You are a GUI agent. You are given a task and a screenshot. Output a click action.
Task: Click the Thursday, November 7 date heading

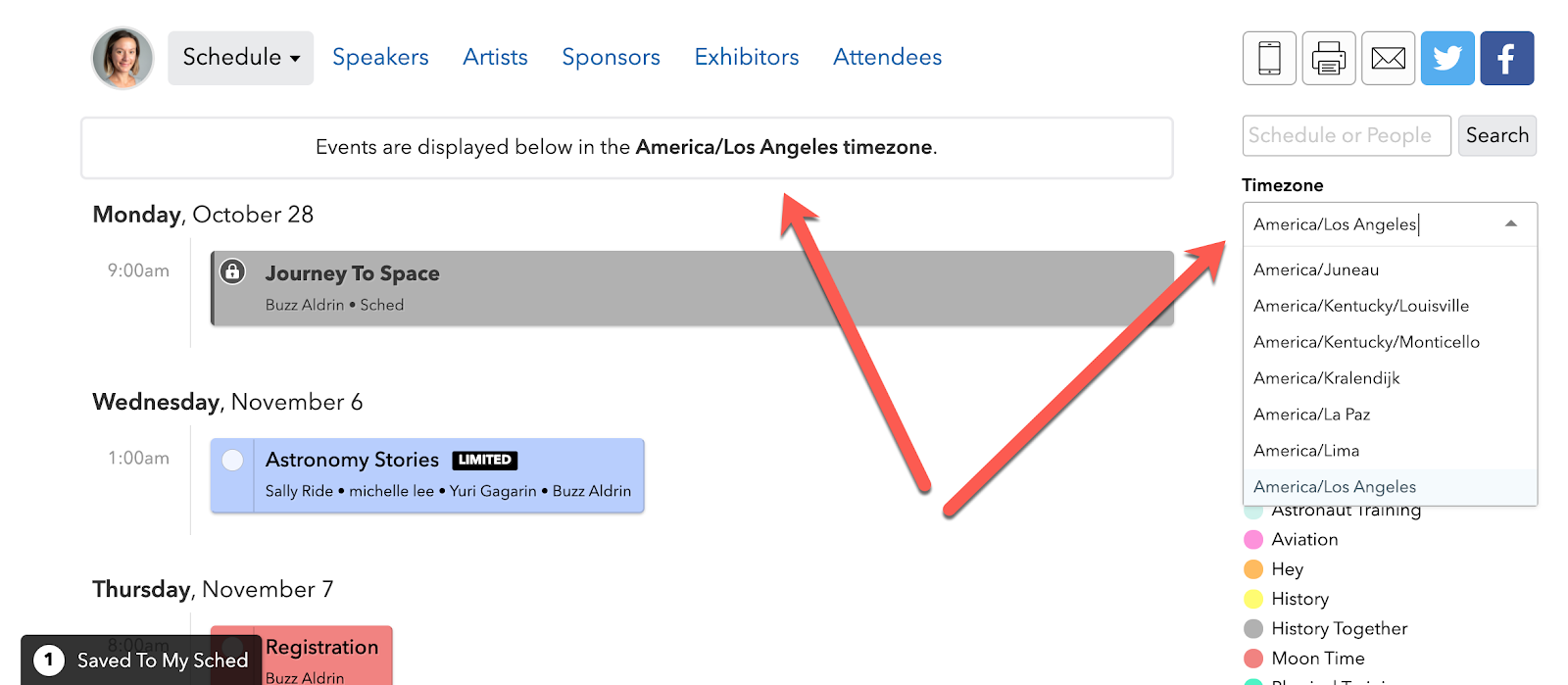213,590
